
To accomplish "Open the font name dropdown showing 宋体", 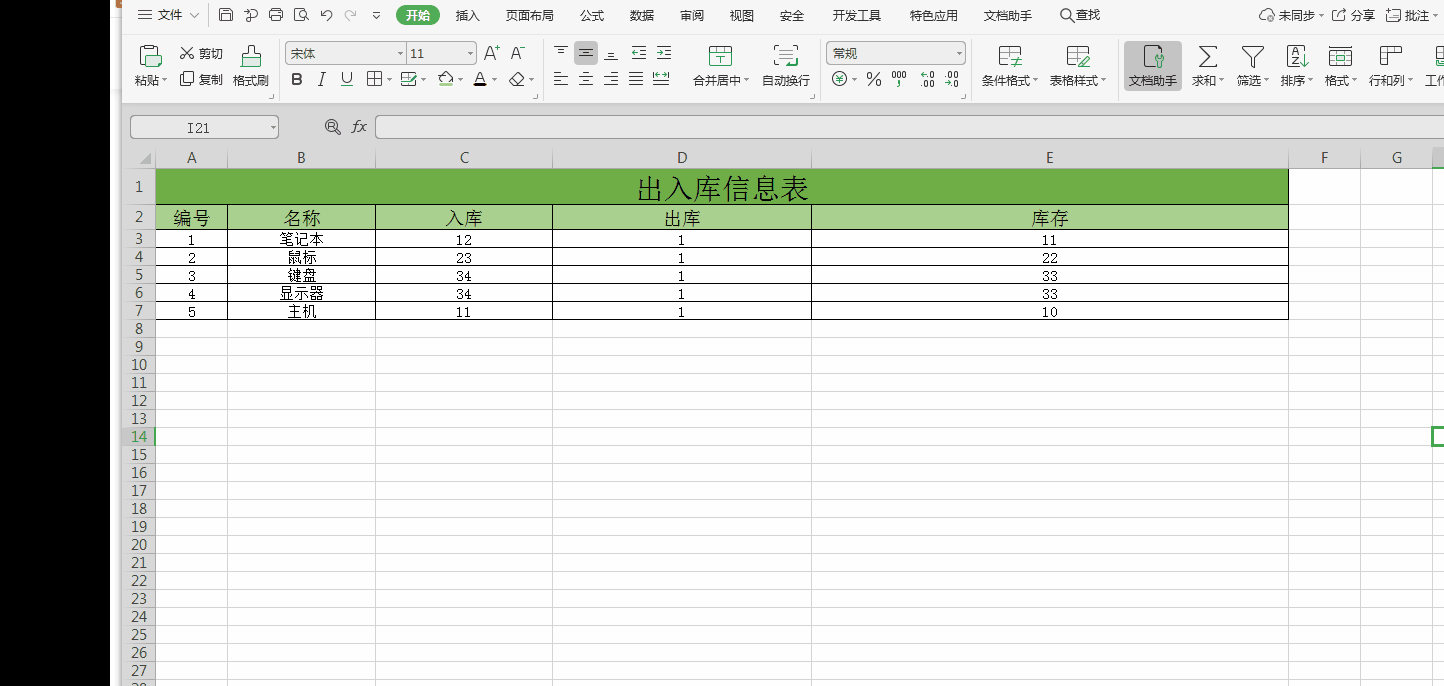I will 345,53.
